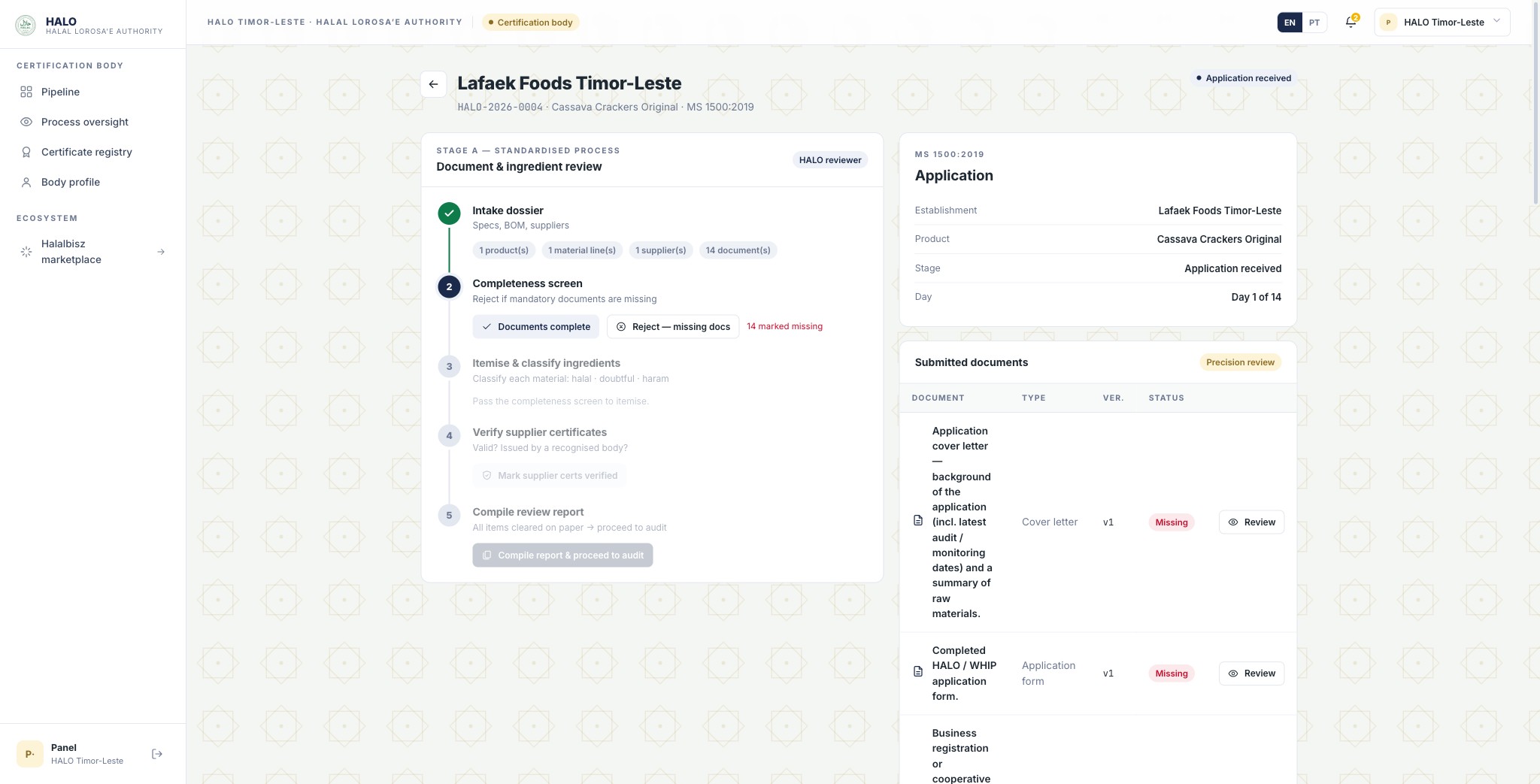Open notifications bell
The height and width of the screenshot is (784, 1540).
(x=1351, y=23)
